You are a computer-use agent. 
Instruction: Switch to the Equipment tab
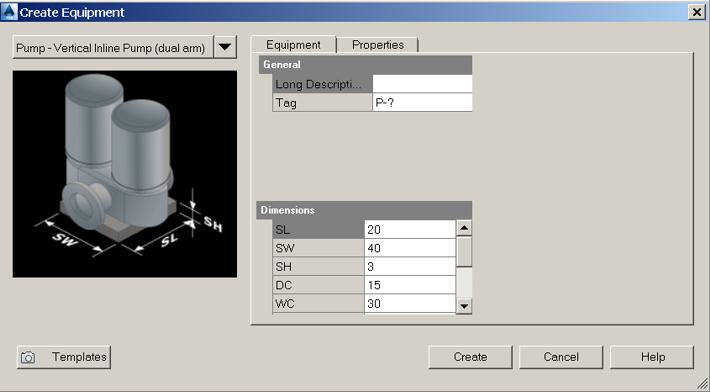pos(293,45)
